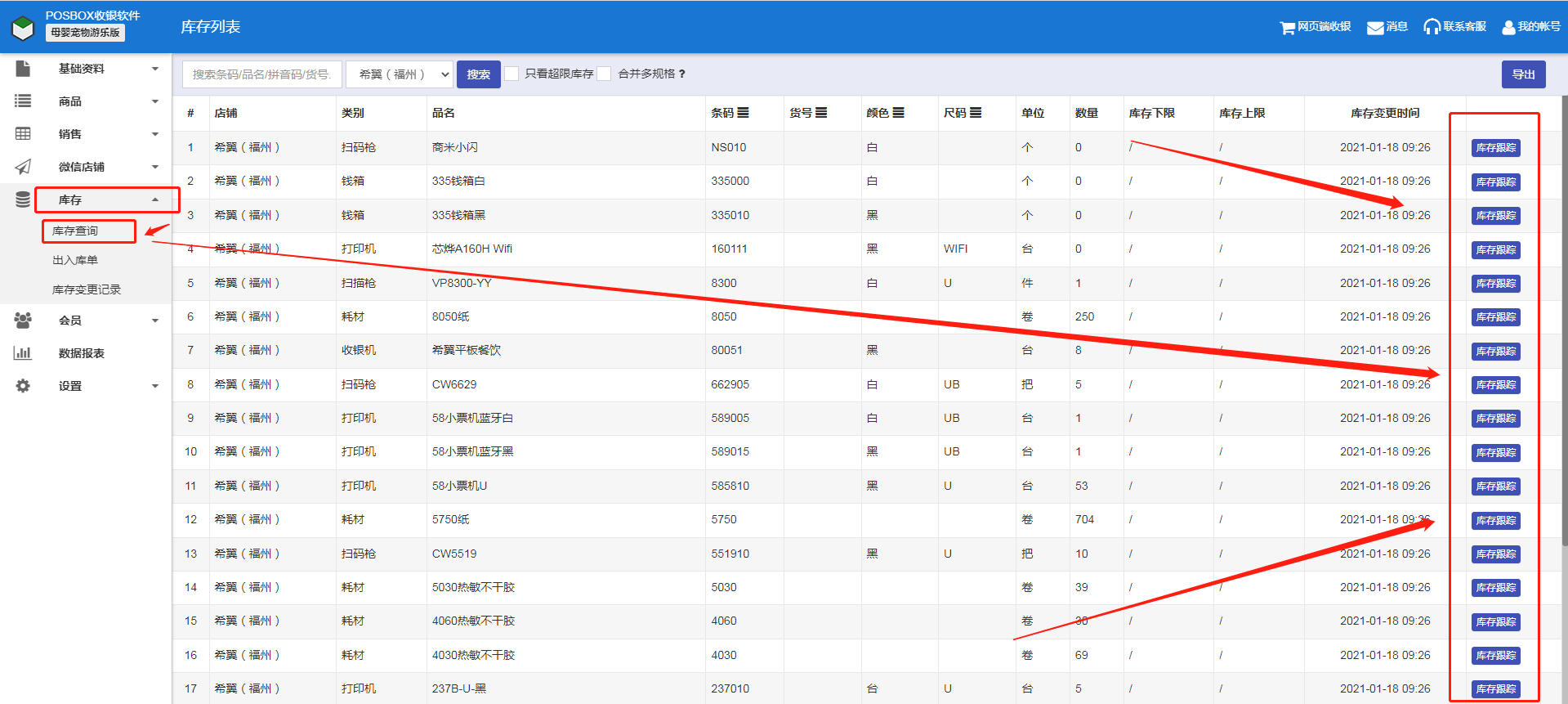Click the table icon beside 销售
Viewport: 1568px width, 704px height.
tap(23, 133)
